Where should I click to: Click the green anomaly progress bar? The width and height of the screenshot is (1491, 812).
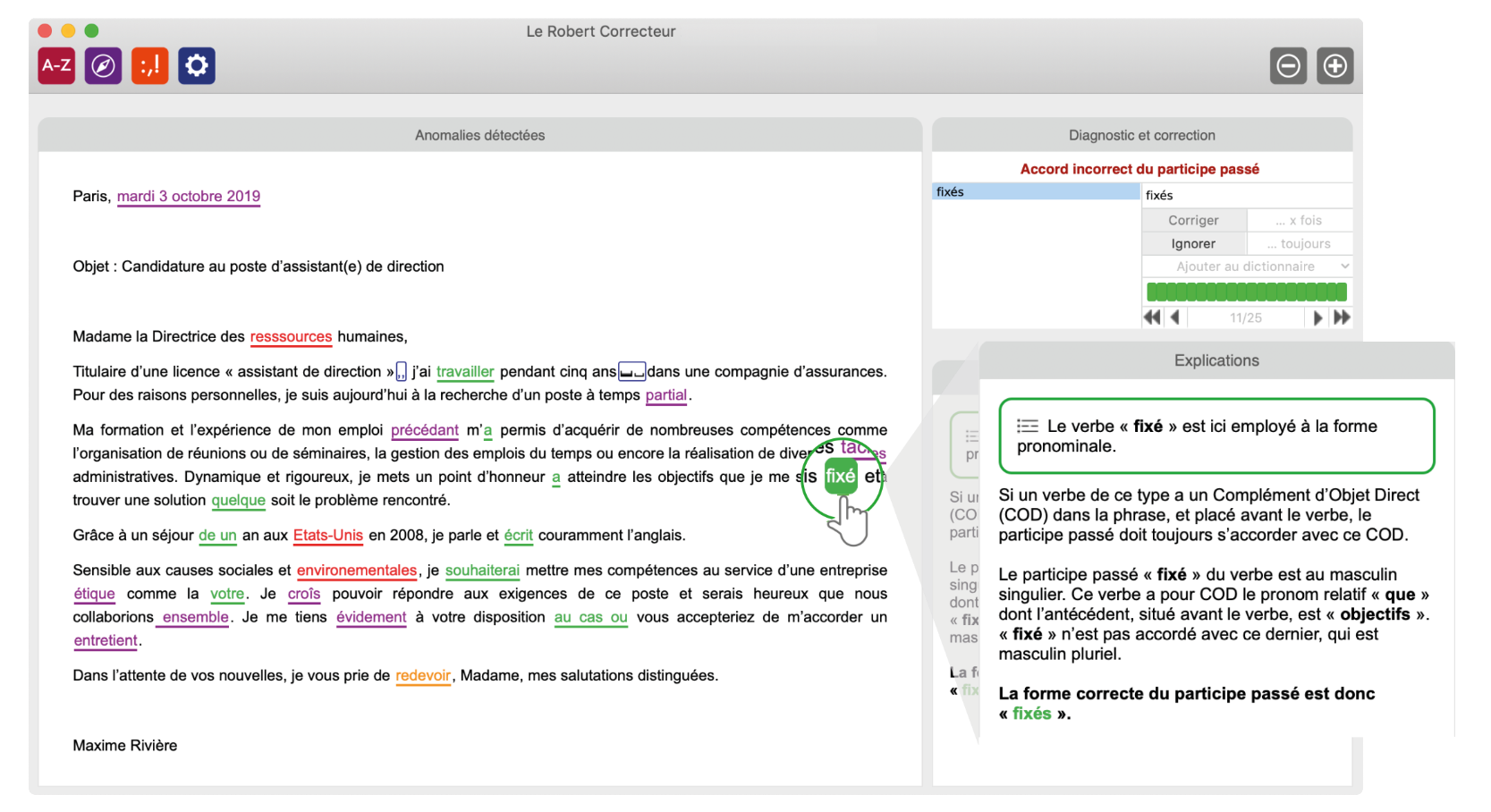pyautogui.click(x=1247, y=292)
